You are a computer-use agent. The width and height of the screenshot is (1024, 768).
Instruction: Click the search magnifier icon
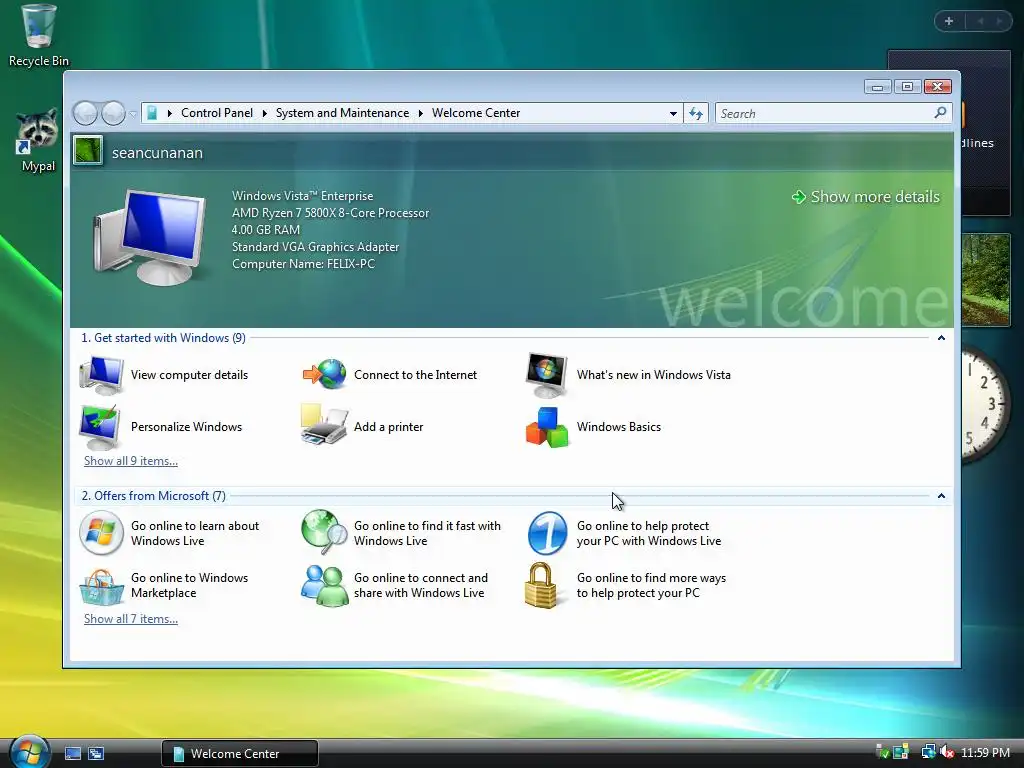[940, 113]
